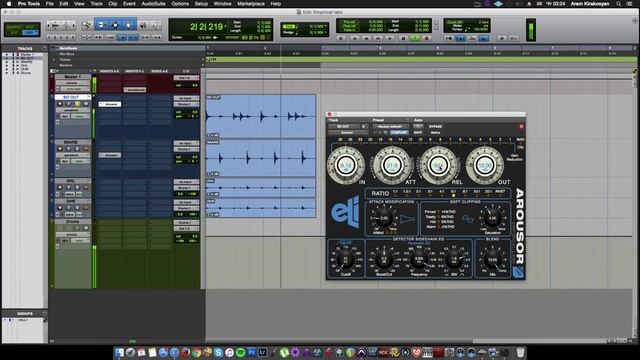The height and width of the screenshot is (360, 640).
Task: Select the Trim tool in the toolbar
Action: tap(102, 25)
